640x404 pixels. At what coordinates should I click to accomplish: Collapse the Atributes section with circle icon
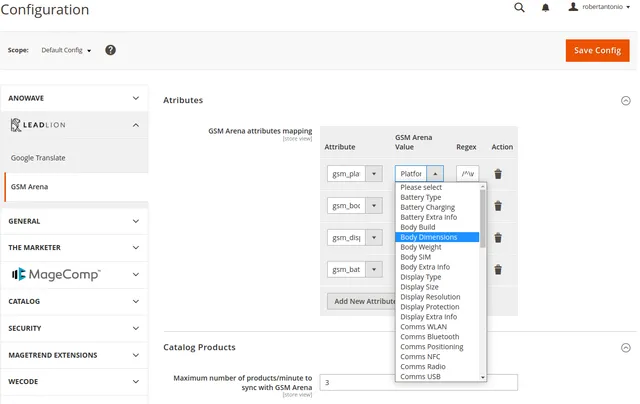tap(625, 101)
